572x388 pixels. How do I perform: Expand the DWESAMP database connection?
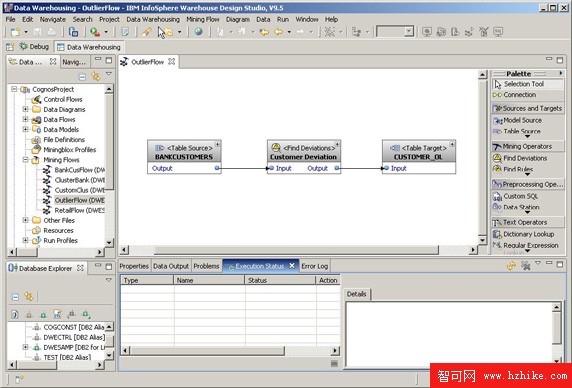pyautogui.click(x=25, y=347)
